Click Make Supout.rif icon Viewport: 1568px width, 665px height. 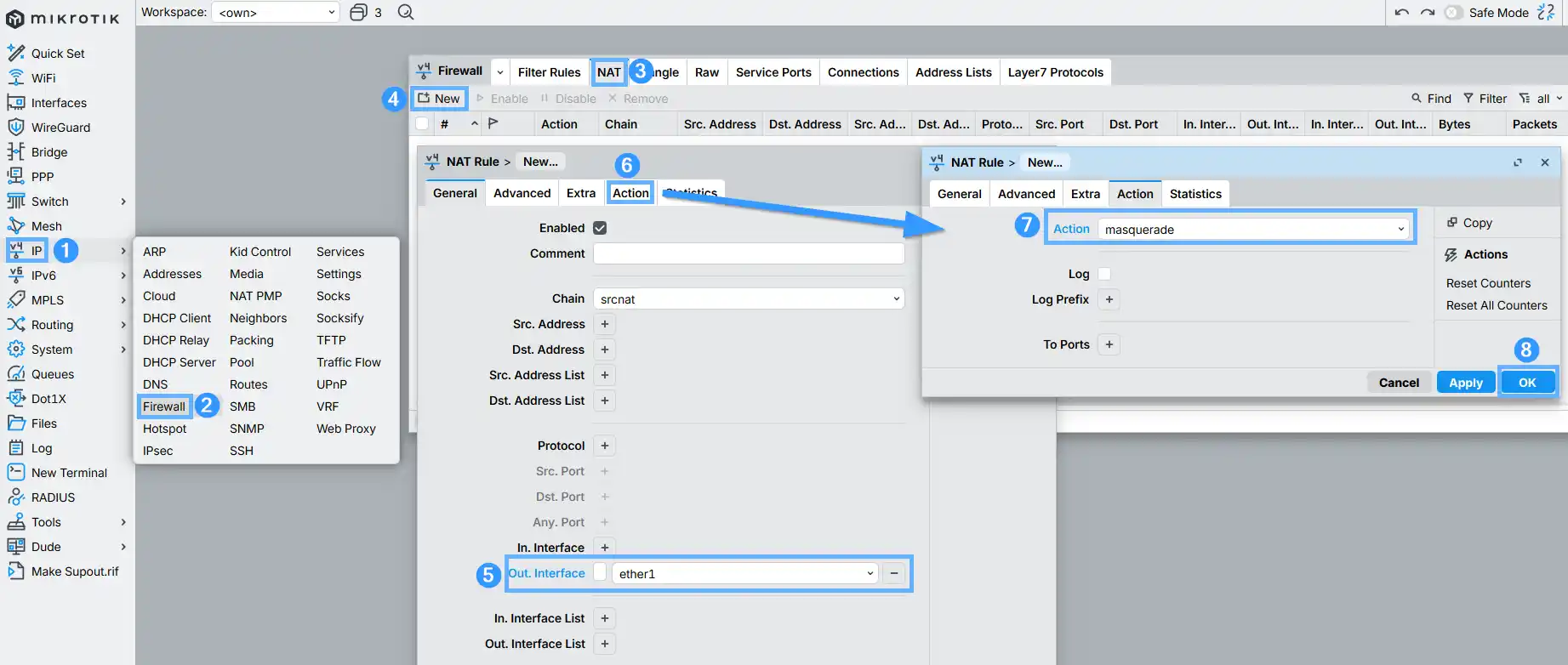15,571
